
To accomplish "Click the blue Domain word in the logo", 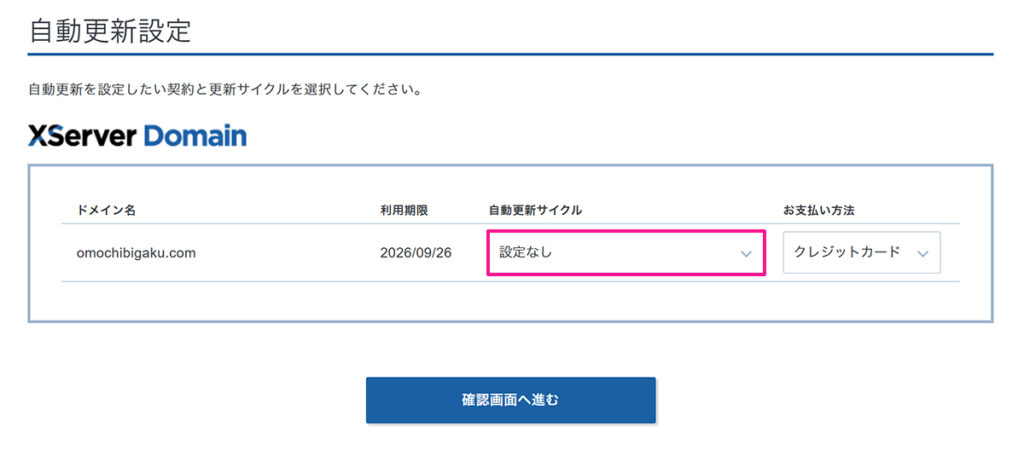I will [195, 136].
